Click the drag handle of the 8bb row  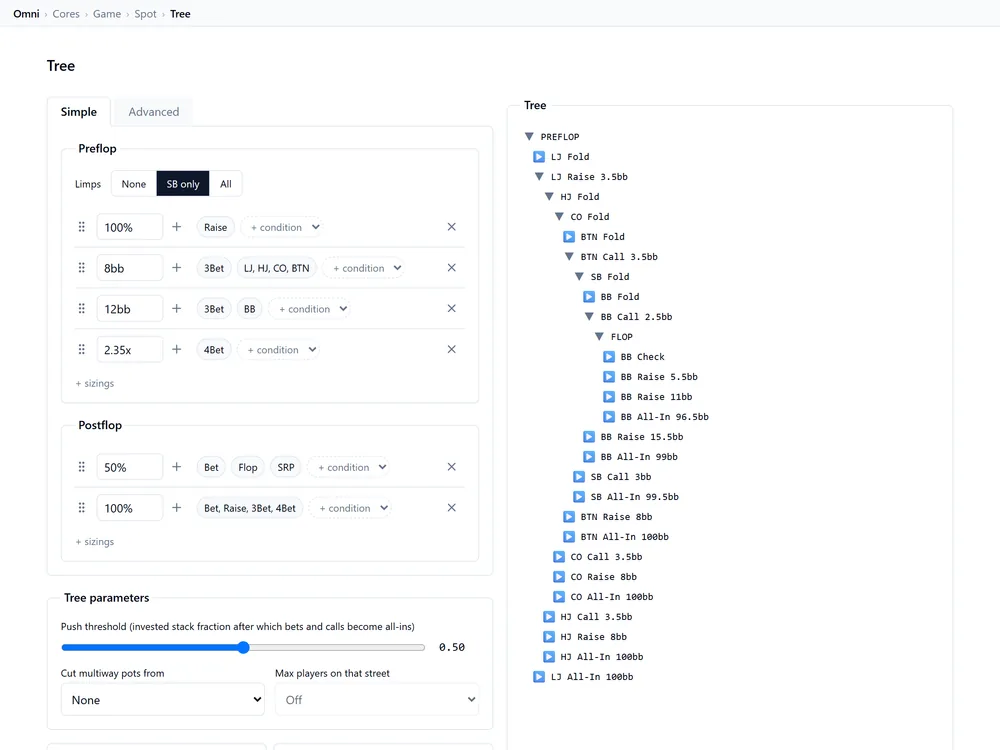82,268
